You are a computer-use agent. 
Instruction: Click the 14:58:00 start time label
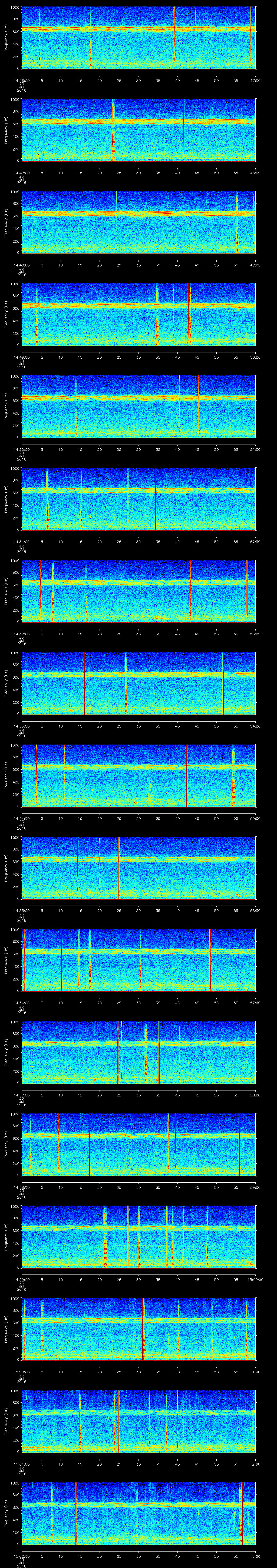(22, 1187)
